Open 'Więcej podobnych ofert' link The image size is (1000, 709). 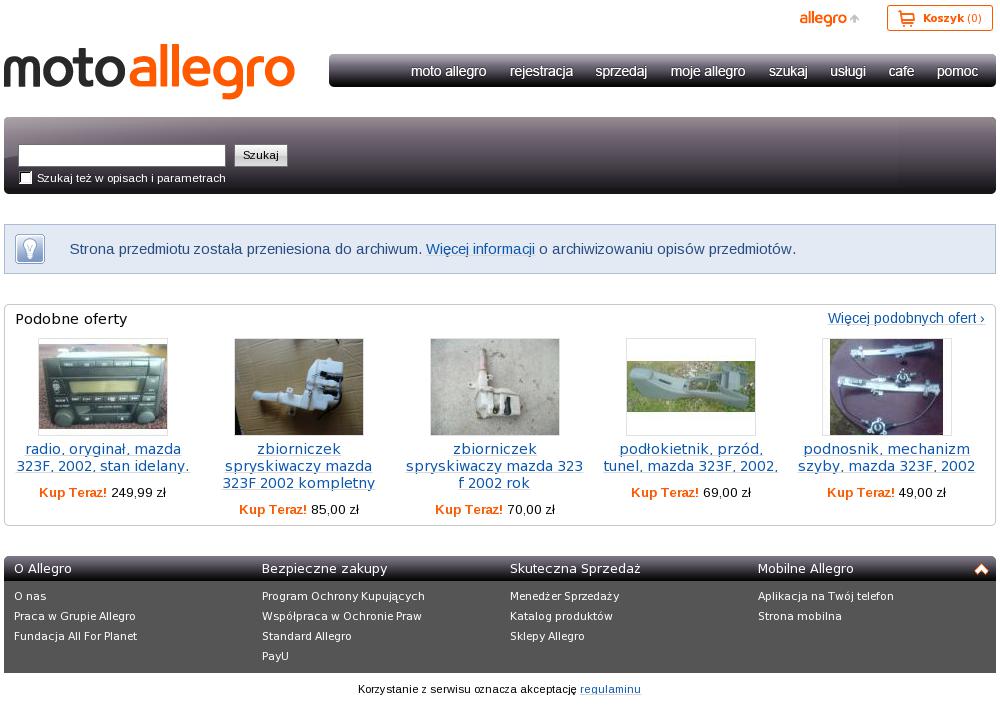906,318
